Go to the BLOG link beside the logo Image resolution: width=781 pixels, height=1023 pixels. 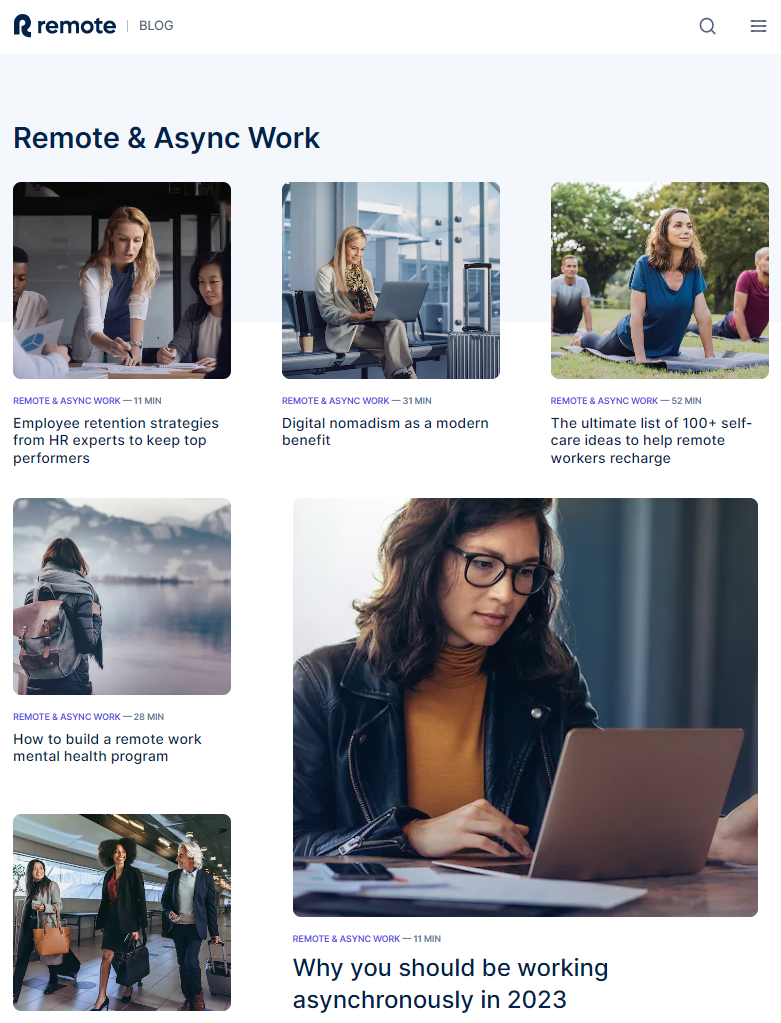156,26
